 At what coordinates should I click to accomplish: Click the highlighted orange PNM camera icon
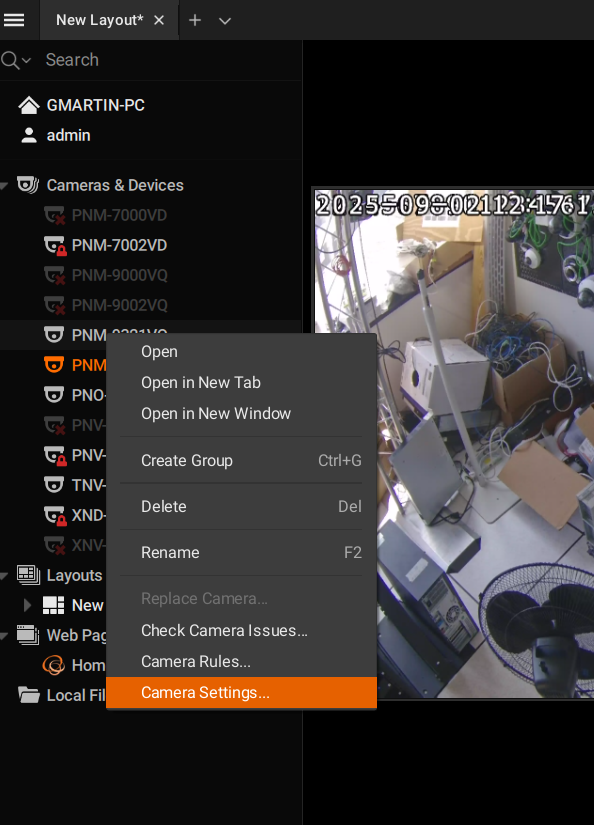(54, 365)
